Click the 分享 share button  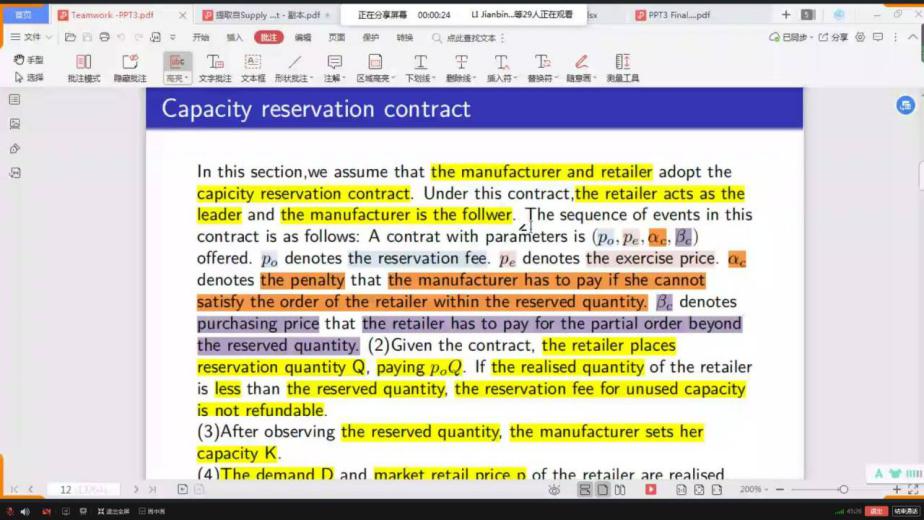coord(833,37)
